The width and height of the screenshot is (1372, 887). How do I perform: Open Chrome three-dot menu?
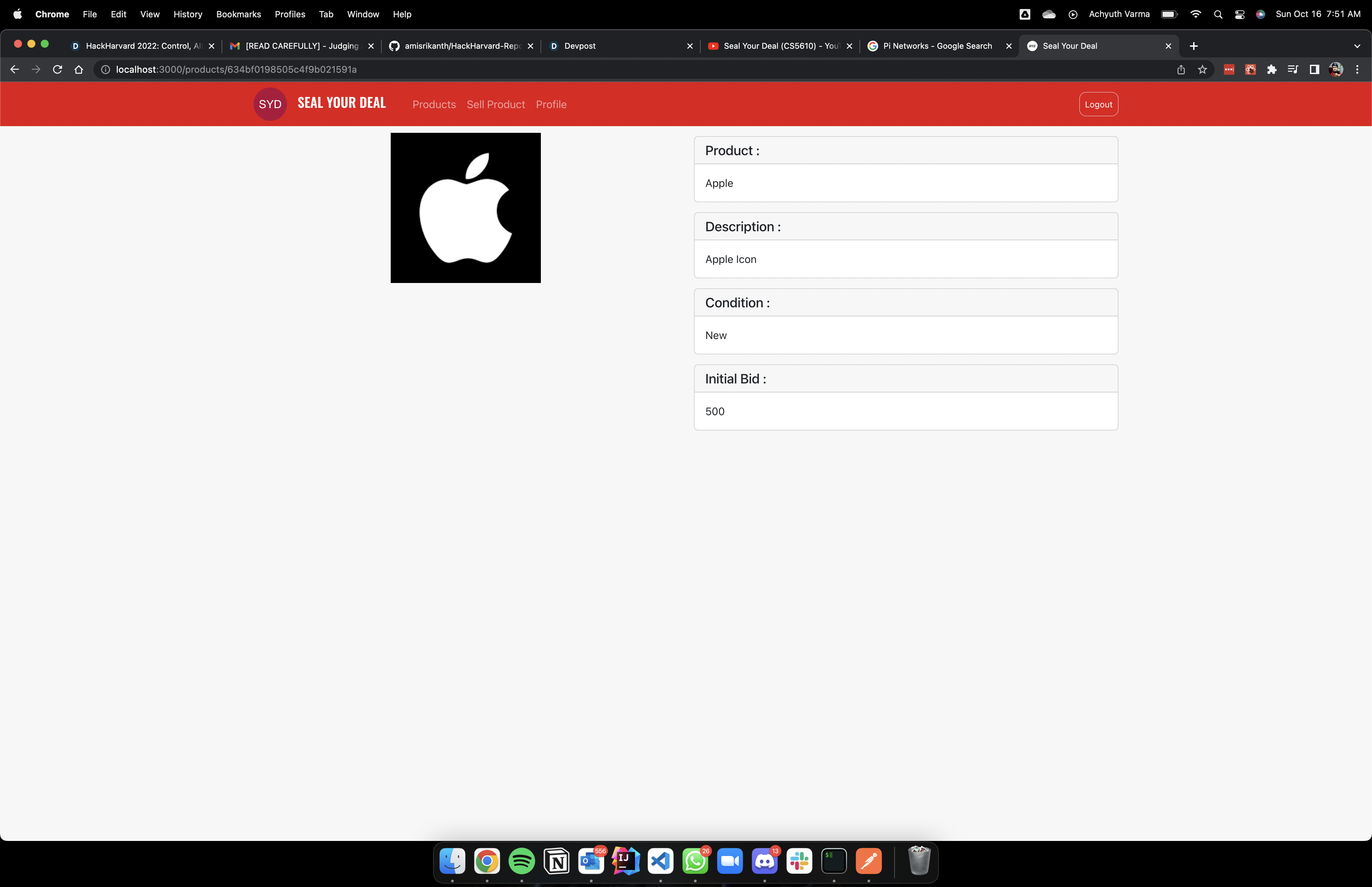[x=1357, y=69]
